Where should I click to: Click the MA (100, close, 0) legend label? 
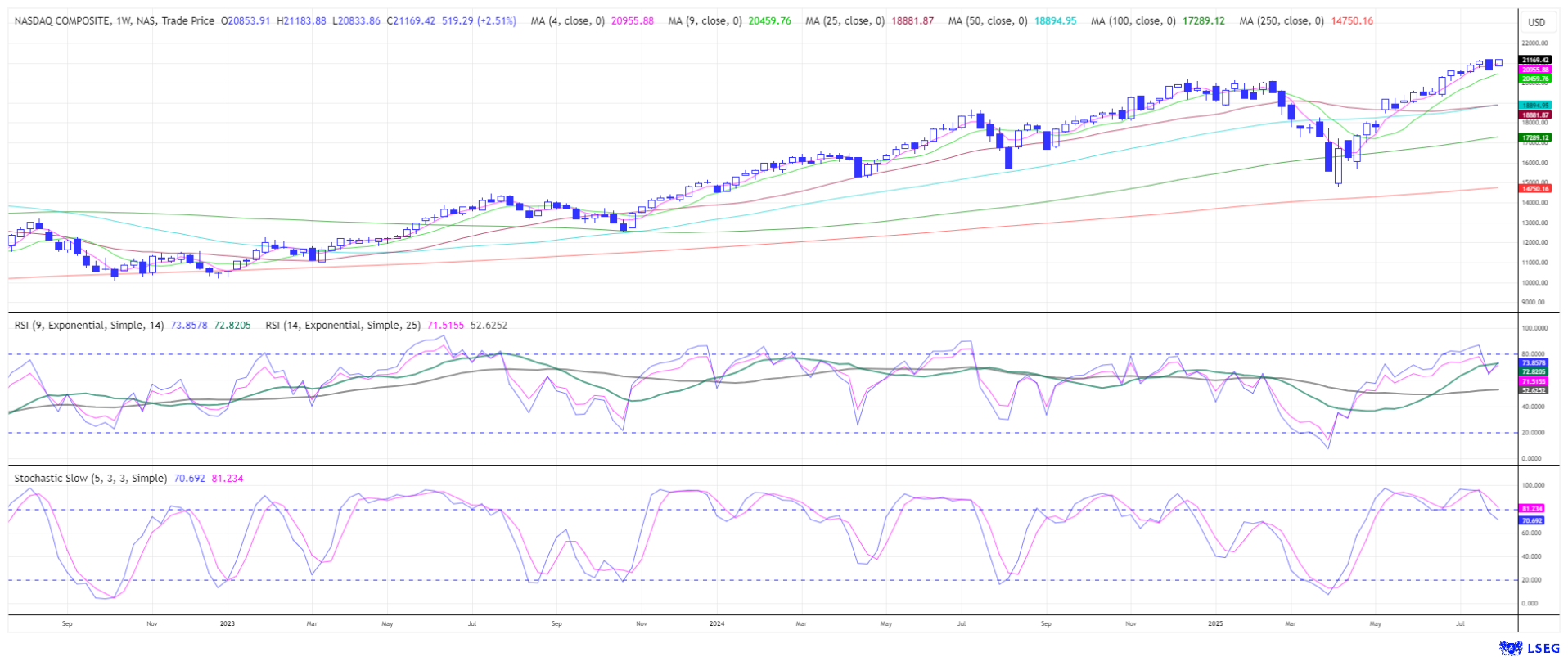[x=1133, y=21]
